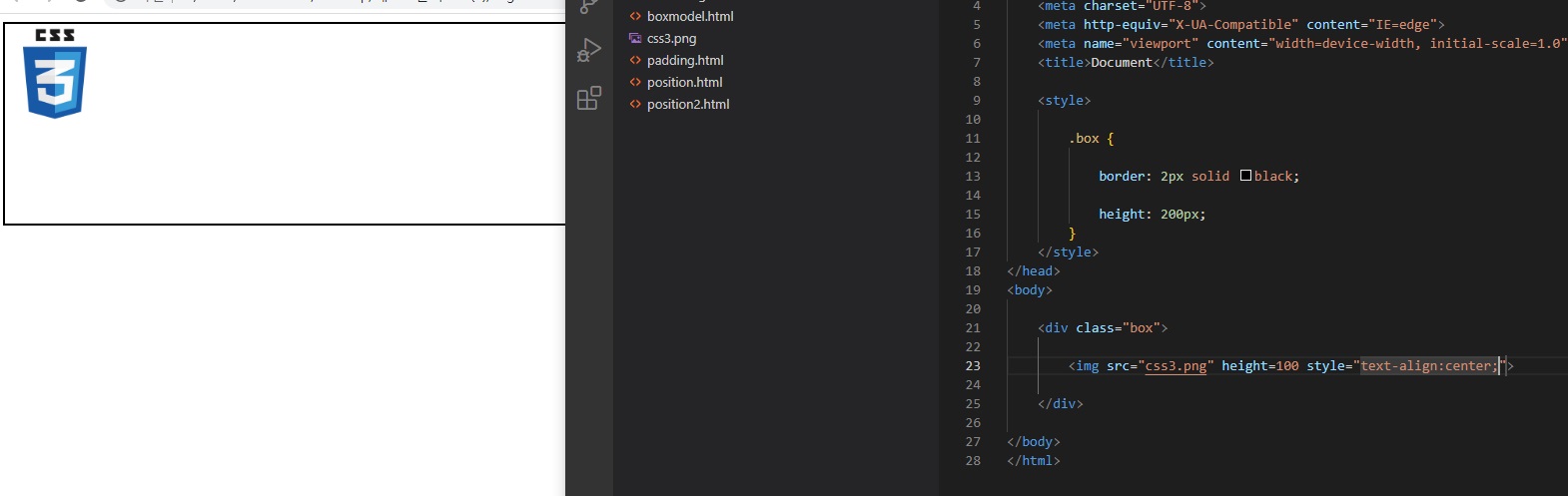Click the opening <style> tag

pyautogui.click(x=1065, y=101)
